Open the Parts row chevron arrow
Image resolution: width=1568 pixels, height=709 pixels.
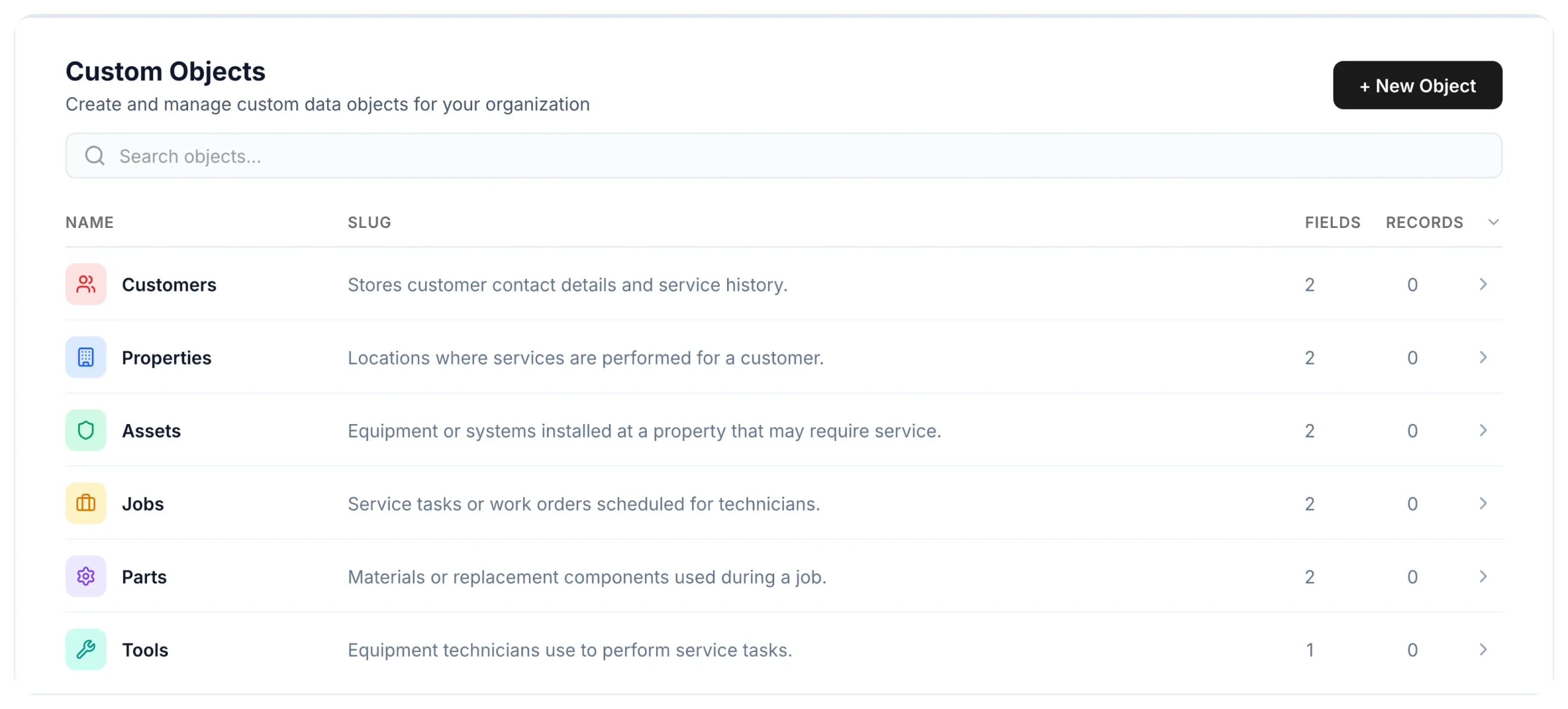(x=1483, y=576)
